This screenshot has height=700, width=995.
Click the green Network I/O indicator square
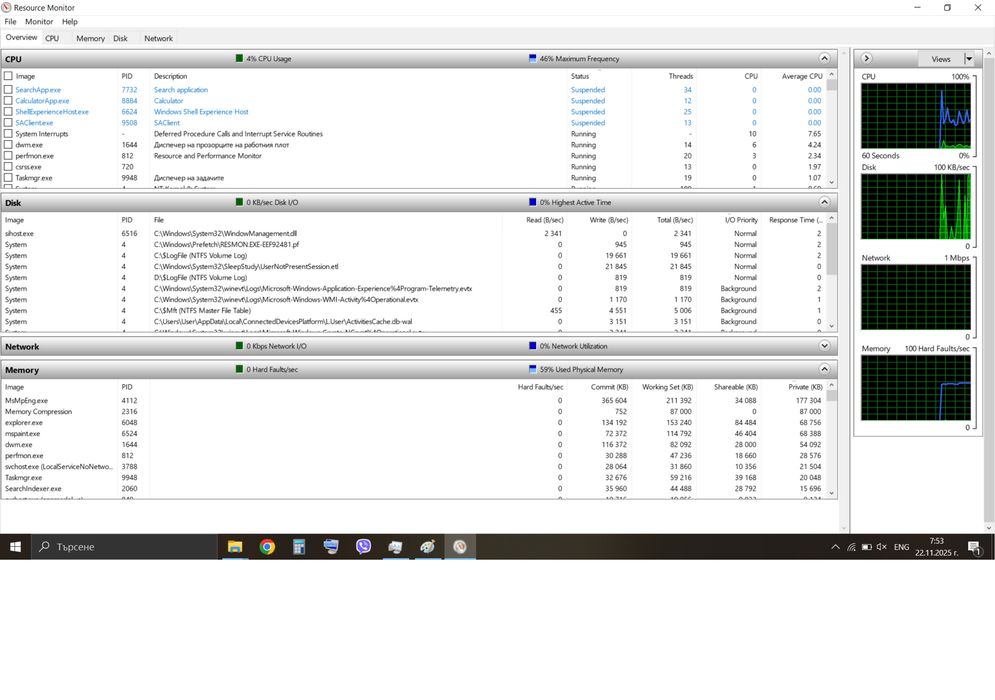(239, 346)
